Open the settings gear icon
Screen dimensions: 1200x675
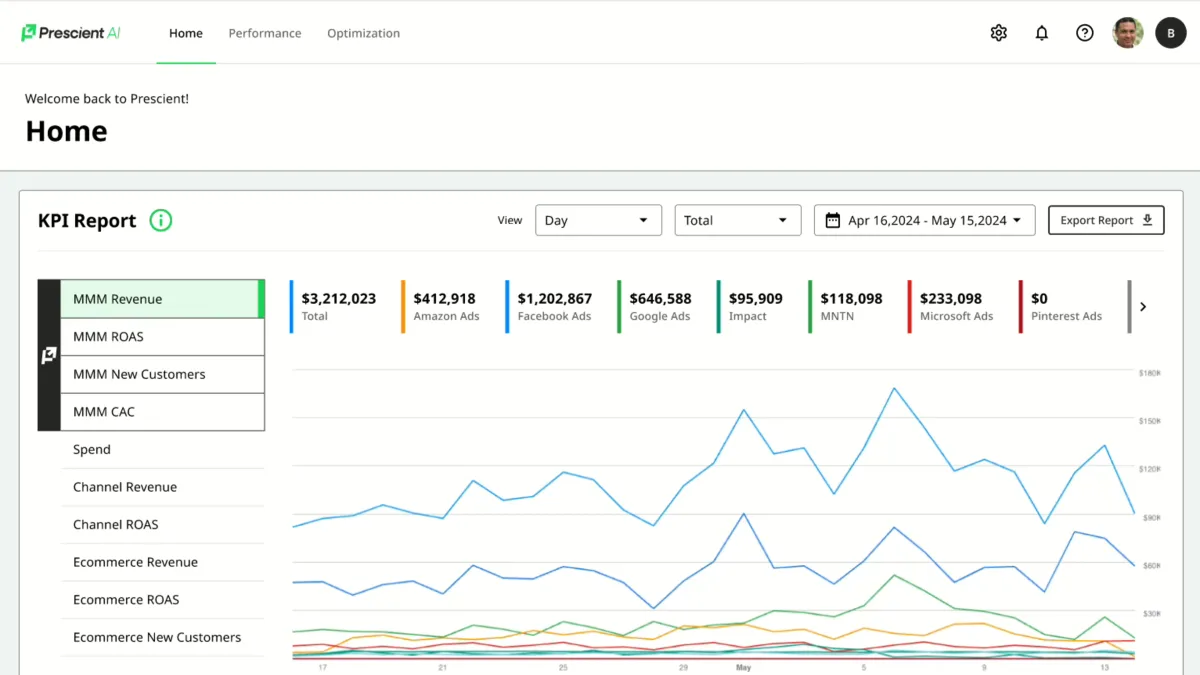998,33
